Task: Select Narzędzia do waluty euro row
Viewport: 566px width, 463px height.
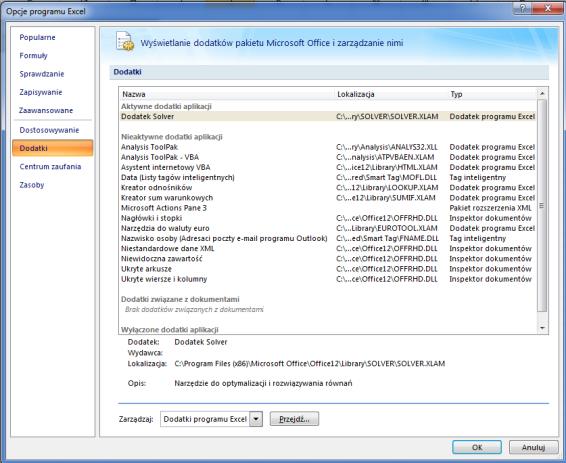Action: [x=328, y=228]
